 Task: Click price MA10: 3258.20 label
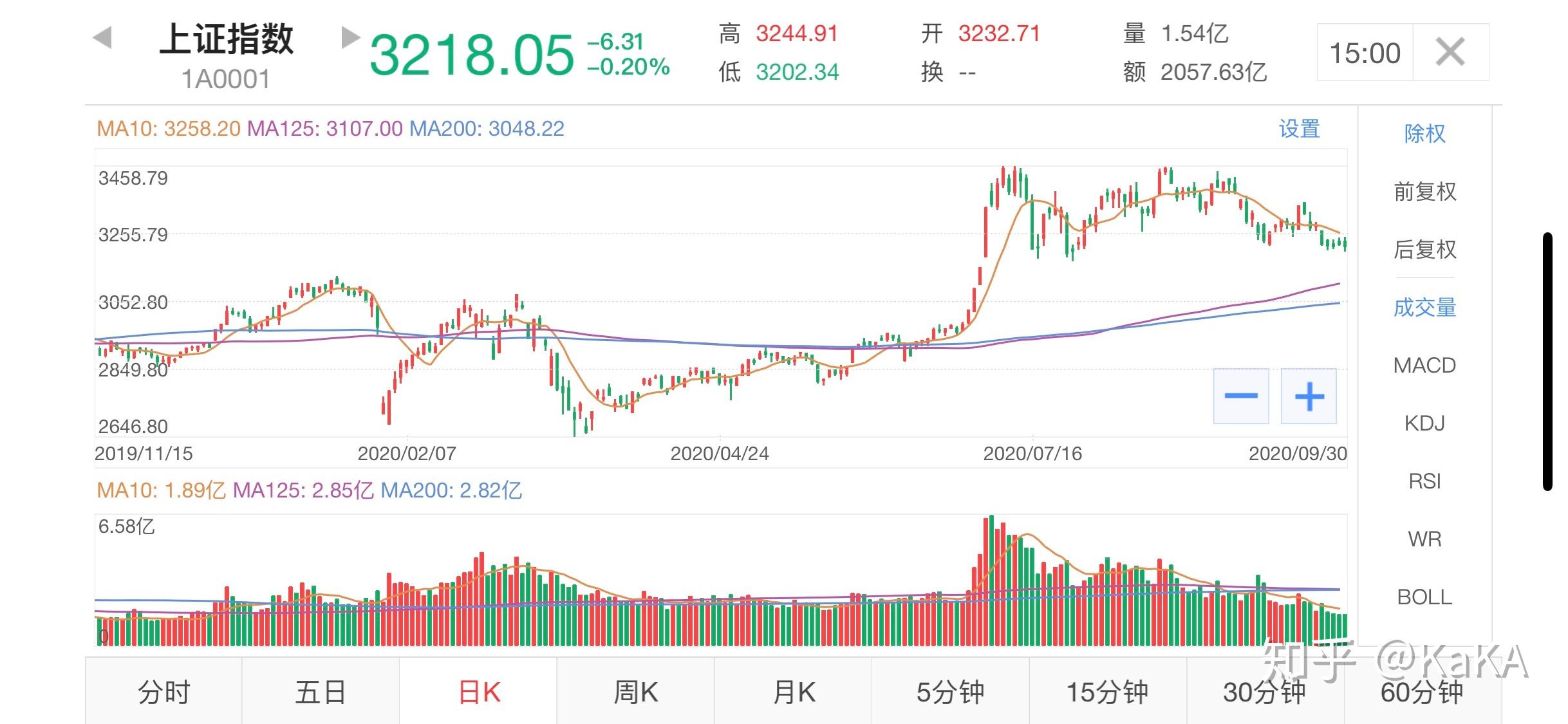click(x=169, y=129)
